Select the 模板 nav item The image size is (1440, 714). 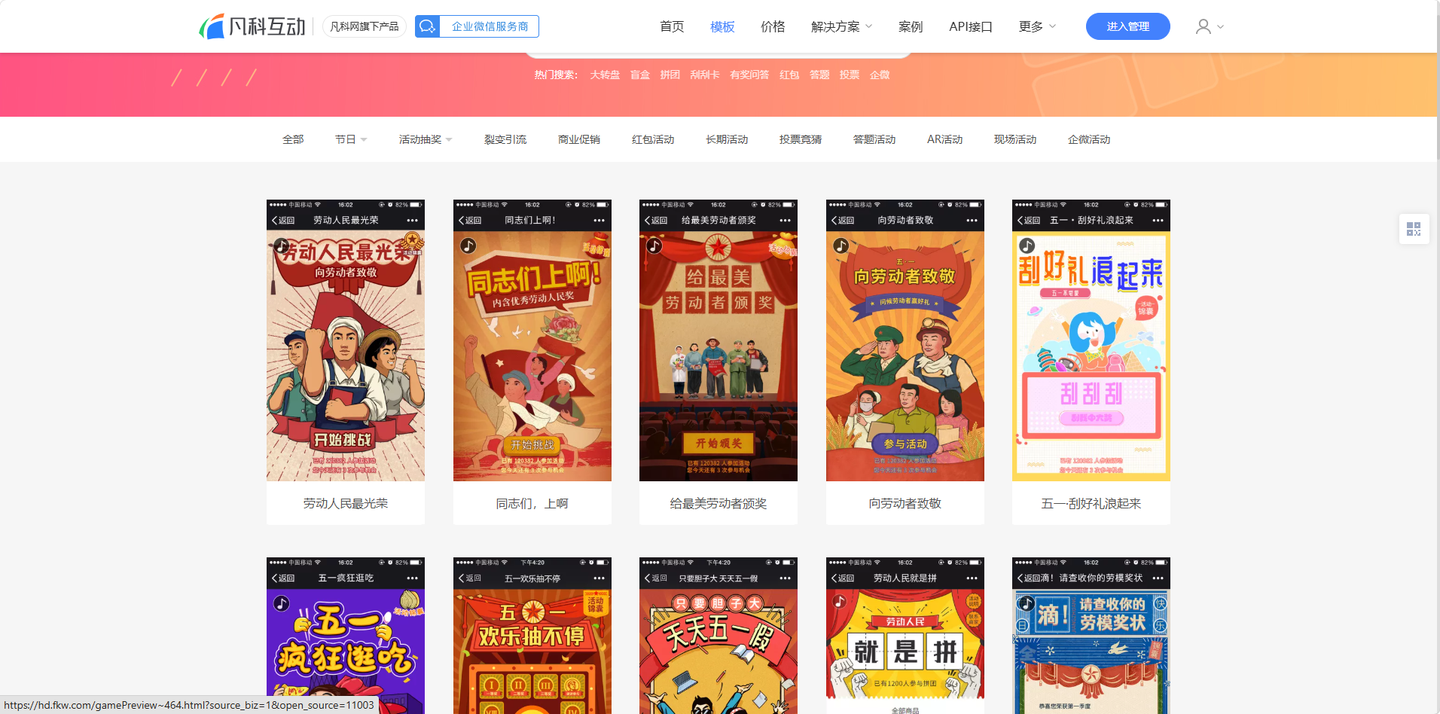click(x=722, y=27)
